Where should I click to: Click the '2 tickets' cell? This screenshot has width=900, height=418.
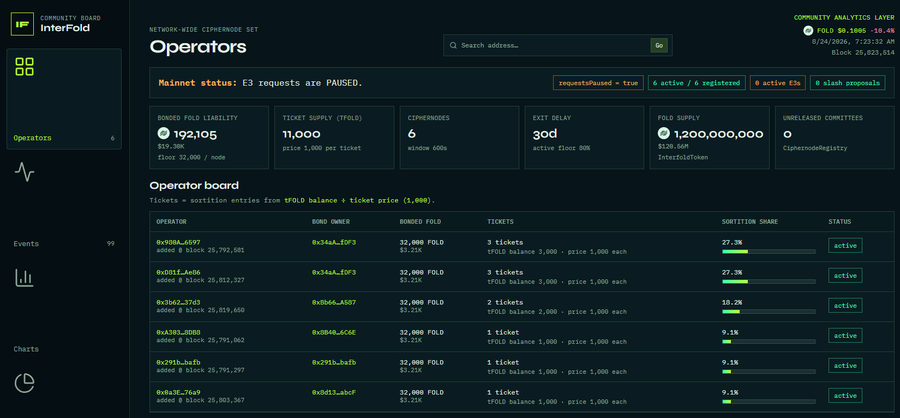point(505,302)
